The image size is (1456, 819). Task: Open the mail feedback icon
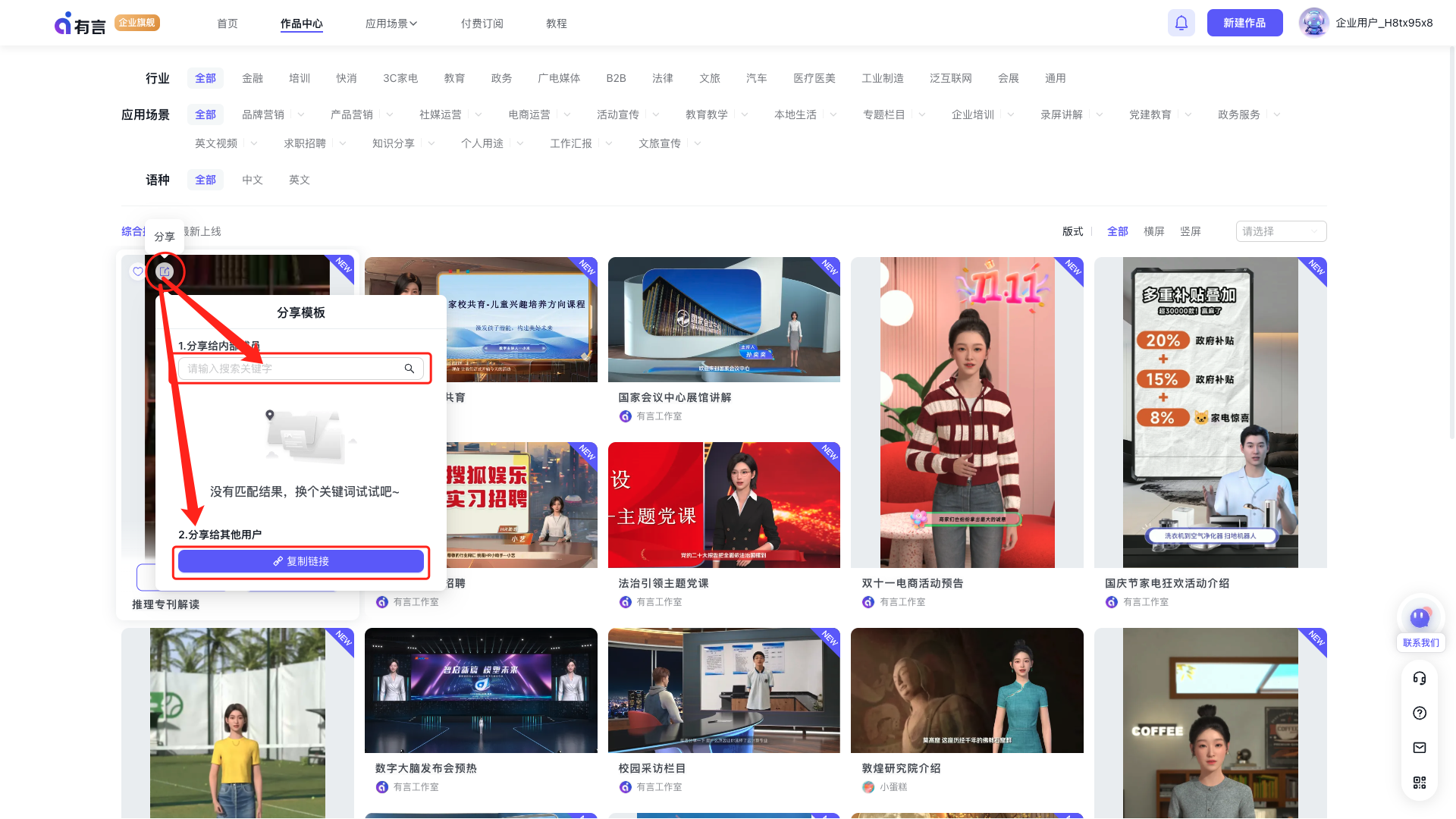(x=1420, y=748)
